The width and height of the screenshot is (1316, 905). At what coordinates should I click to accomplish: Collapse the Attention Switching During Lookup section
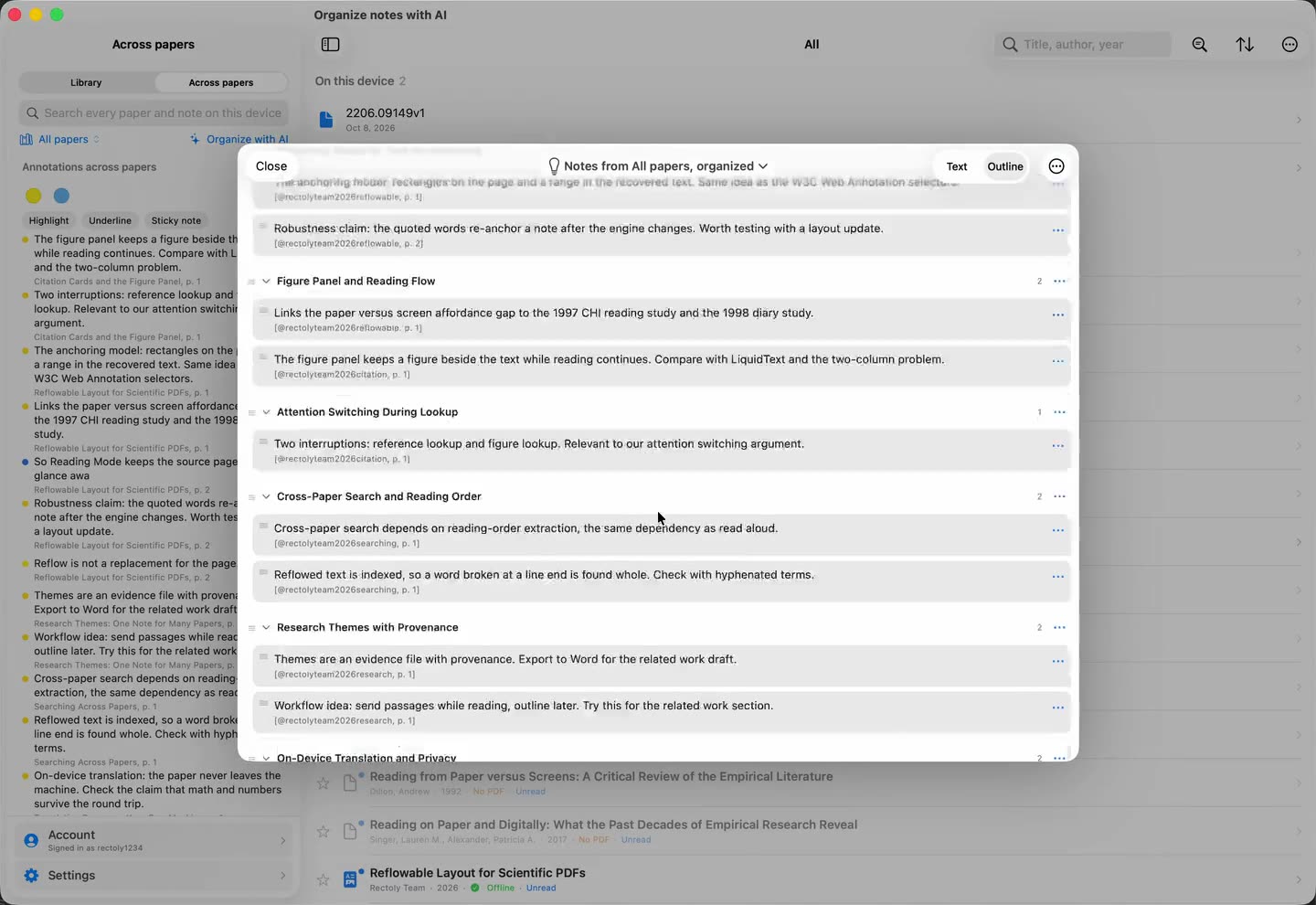click(266, 412)
